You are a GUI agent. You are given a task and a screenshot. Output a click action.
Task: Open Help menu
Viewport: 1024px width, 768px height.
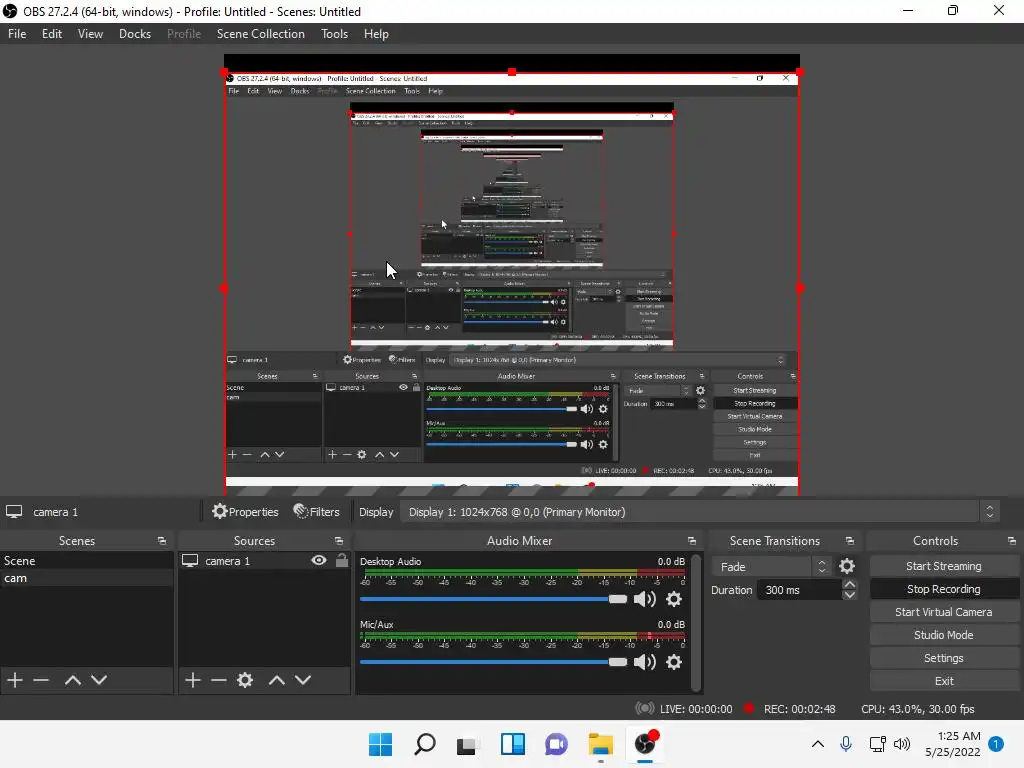[376, 34]
